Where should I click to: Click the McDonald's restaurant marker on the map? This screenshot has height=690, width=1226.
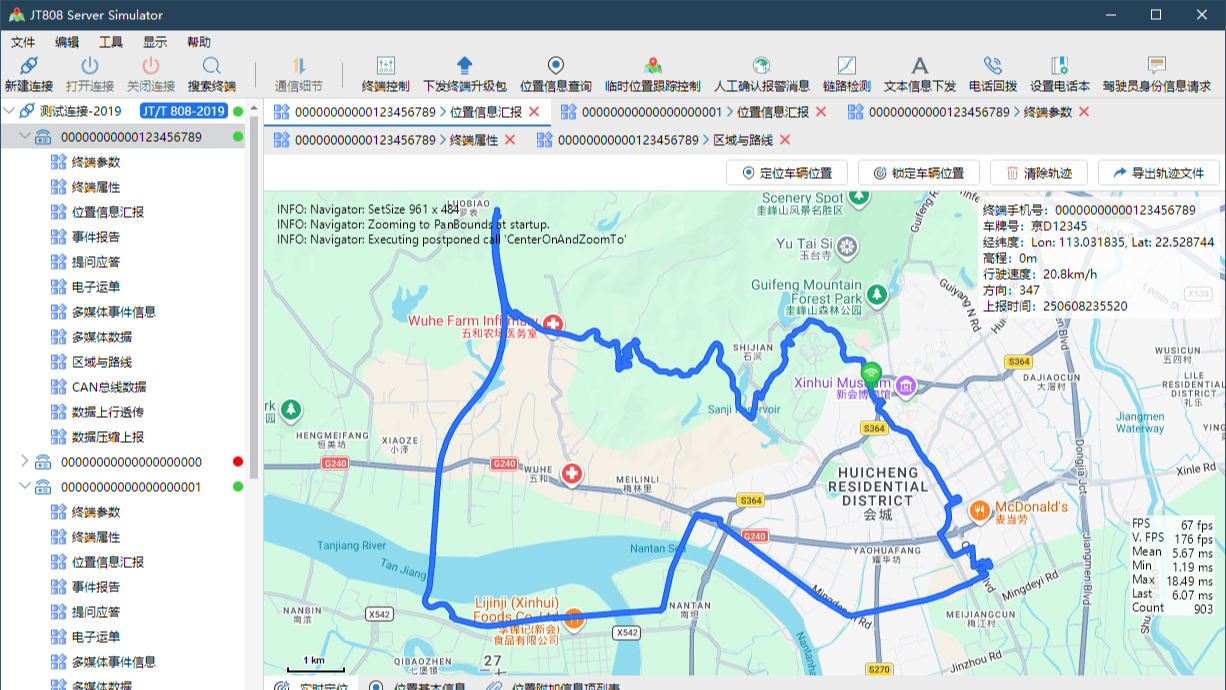click(980, 510)
